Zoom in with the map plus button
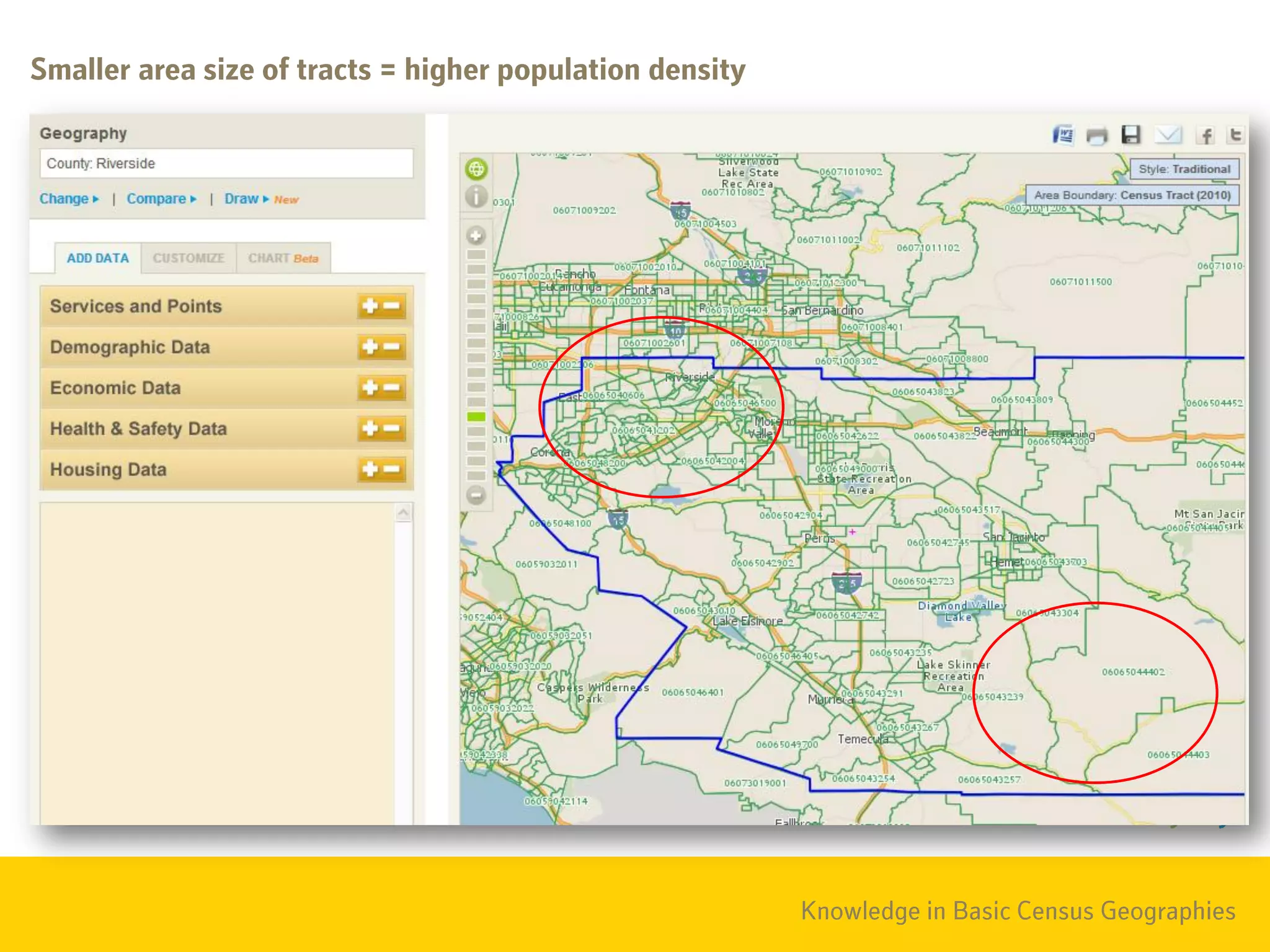Screen dimensions: 1270x952 tap(476, 236)
